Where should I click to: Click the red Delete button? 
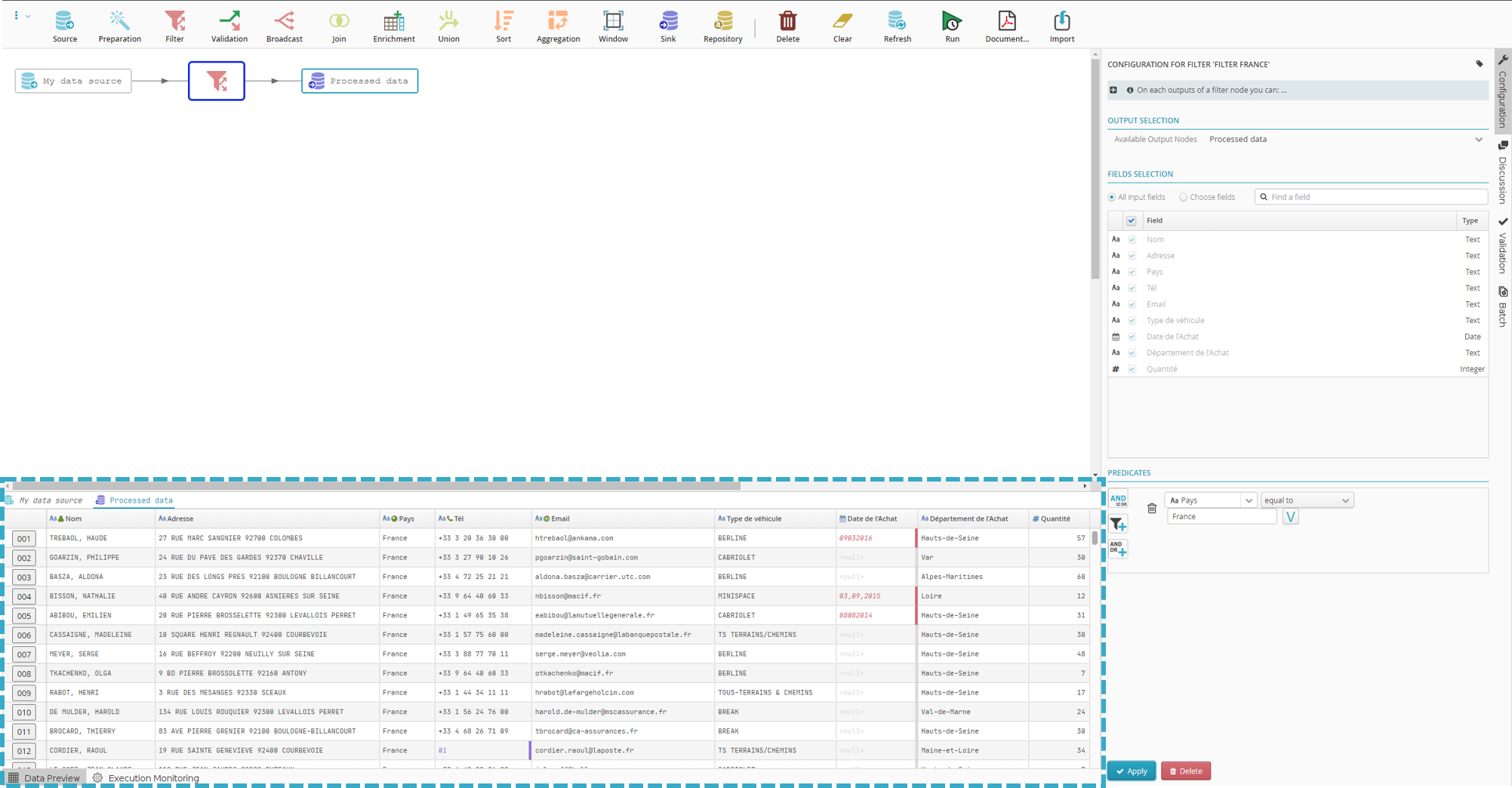(x=1186, y=771)
